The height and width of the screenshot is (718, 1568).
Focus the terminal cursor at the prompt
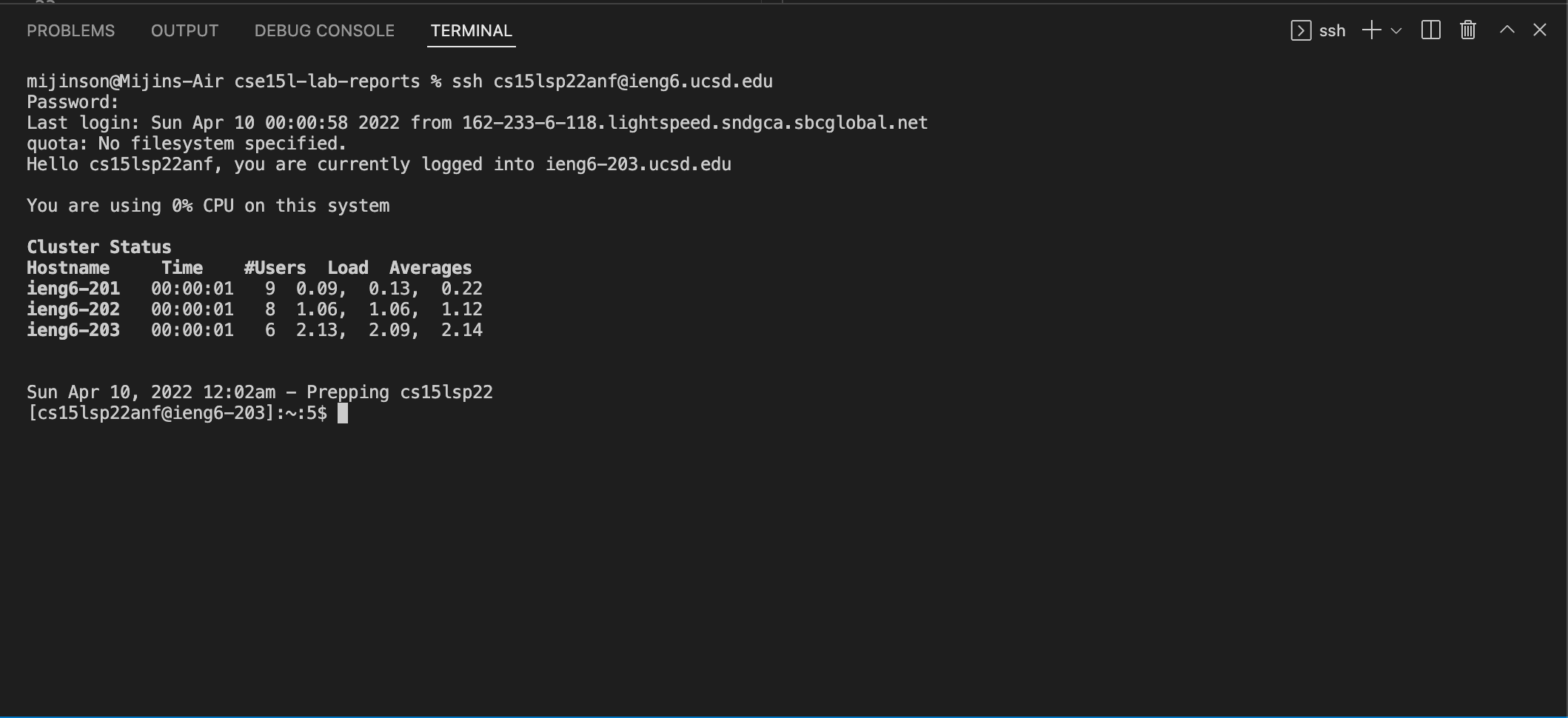(343, 413)
